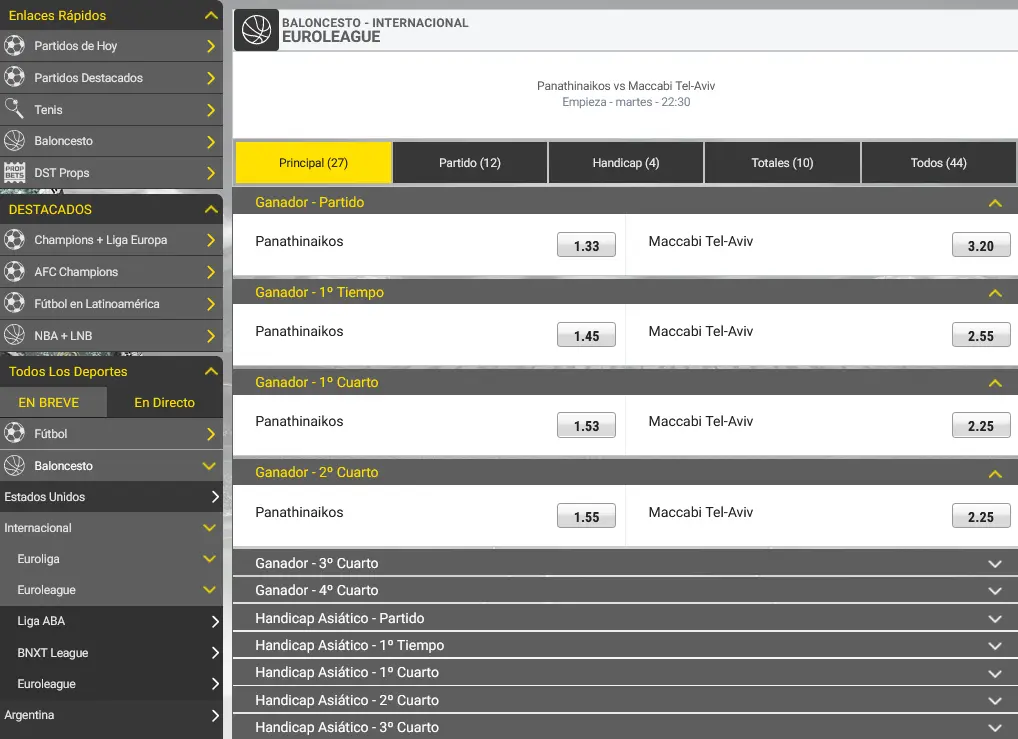Click the Champions + Liga Europa ball icon

(x=14, y=240)
